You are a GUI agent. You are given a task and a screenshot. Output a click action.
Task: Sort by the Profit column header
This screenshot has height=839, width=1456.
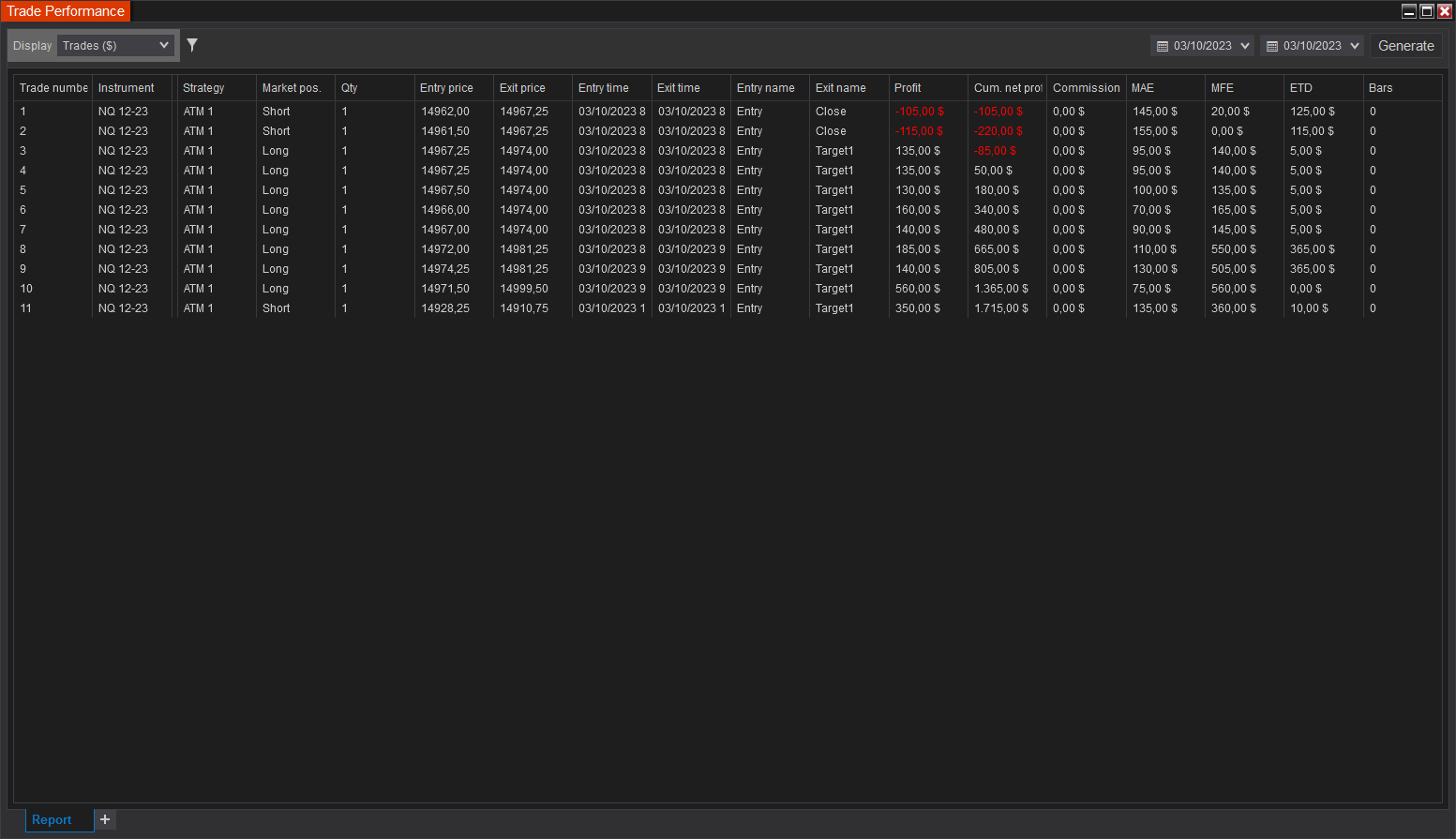(908, 88)
